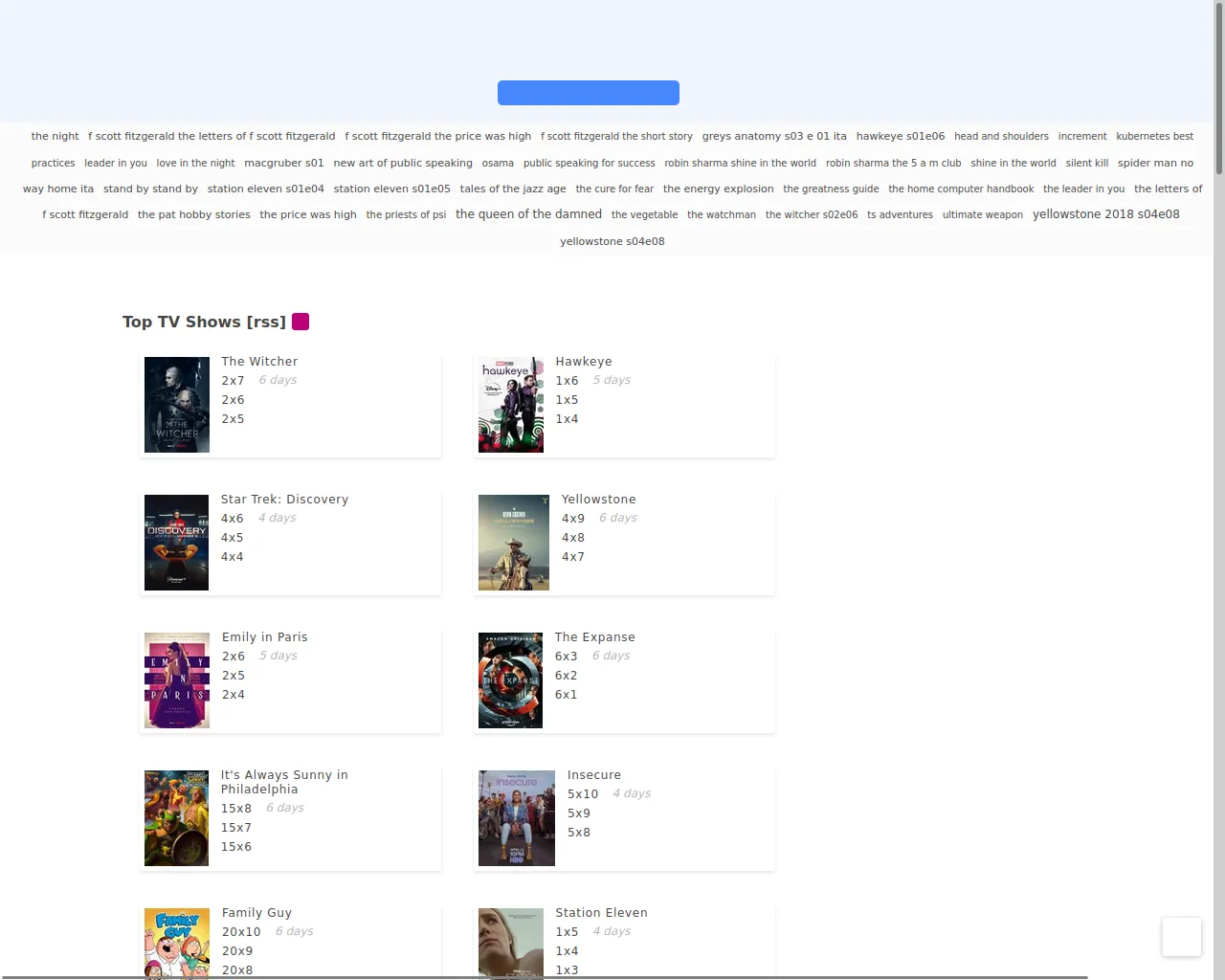
Task: Select The Witcher episode 2x5
Action: click(233, 419)
